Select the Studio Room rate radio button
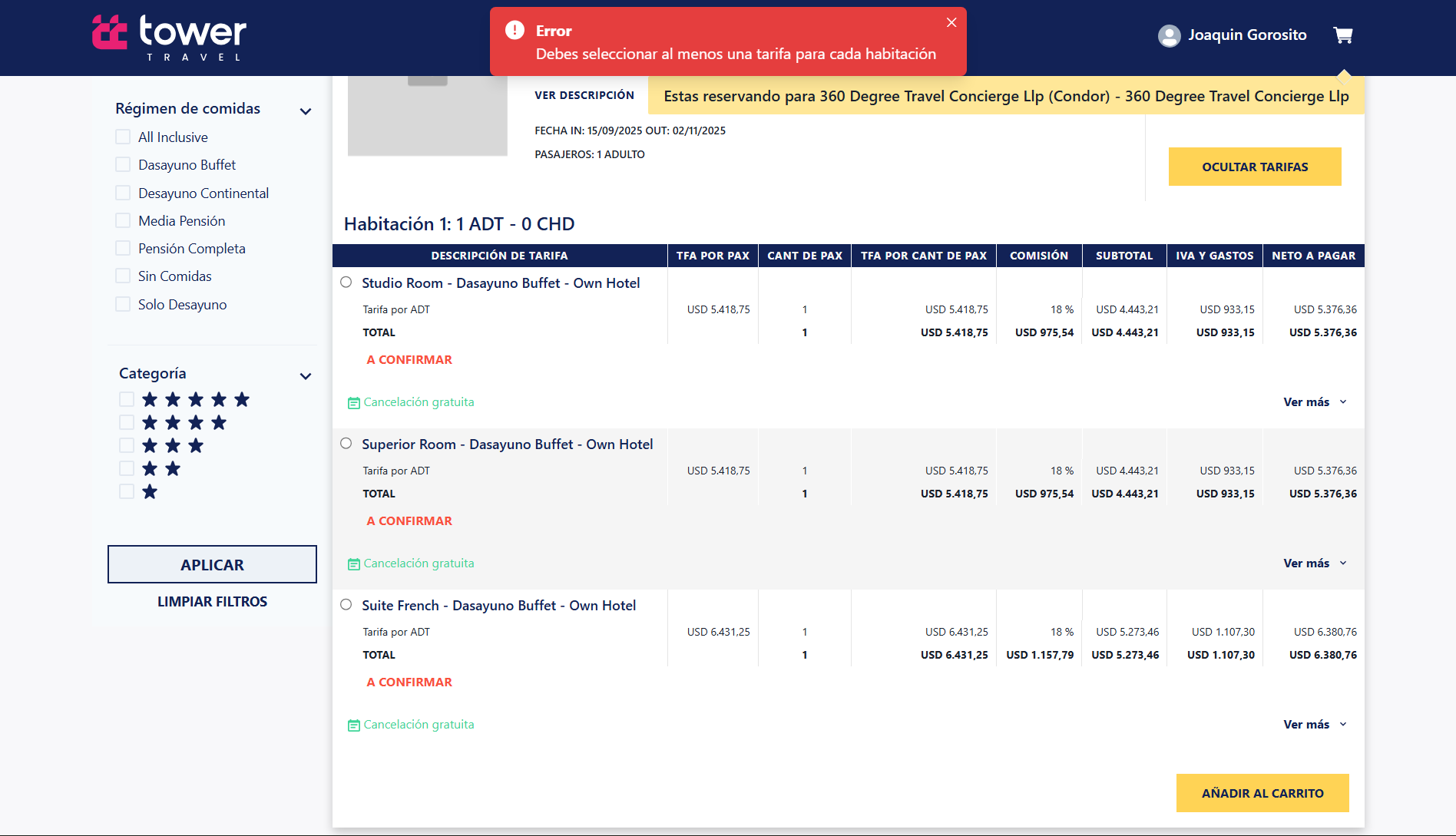Viewport: 1456px width, 836px height. pos(346,283)
